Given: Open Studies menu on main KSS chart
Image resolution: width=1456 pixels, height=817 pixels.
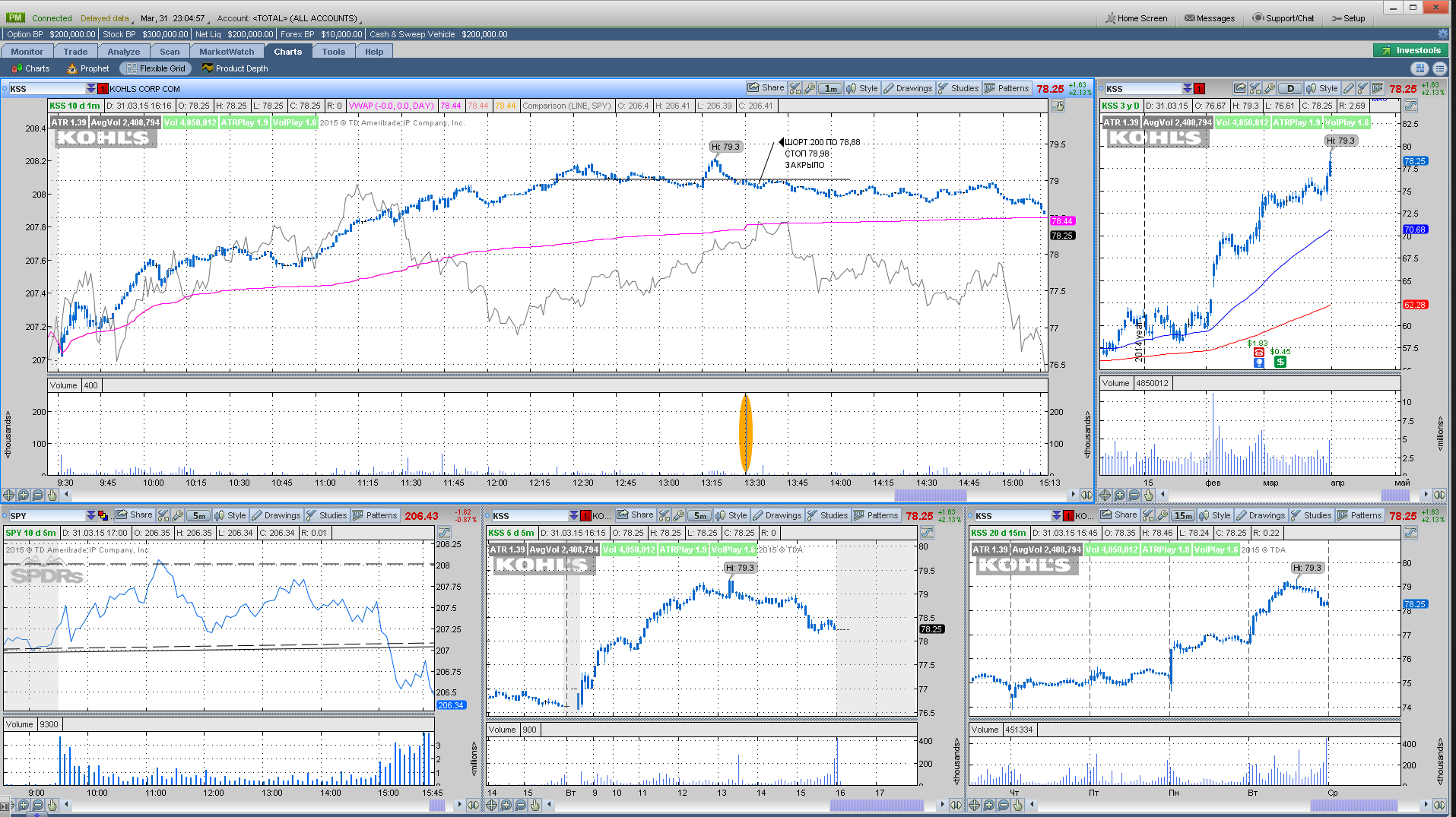Looking at the screenshot, I should pyautogui.click(x=958, y=88).
